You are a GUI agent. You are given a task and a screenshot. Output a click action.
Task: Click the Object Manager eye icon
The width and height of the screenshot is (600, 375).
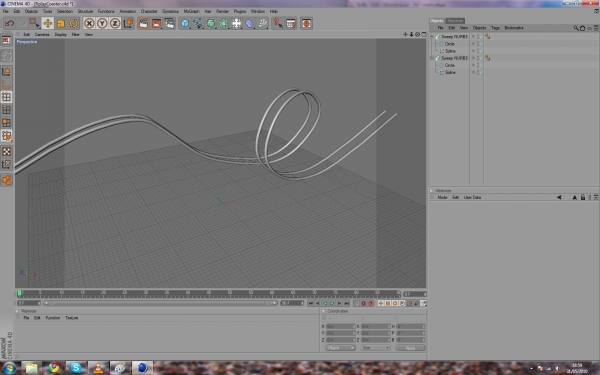pyautogui.click(x=590, y=28)
